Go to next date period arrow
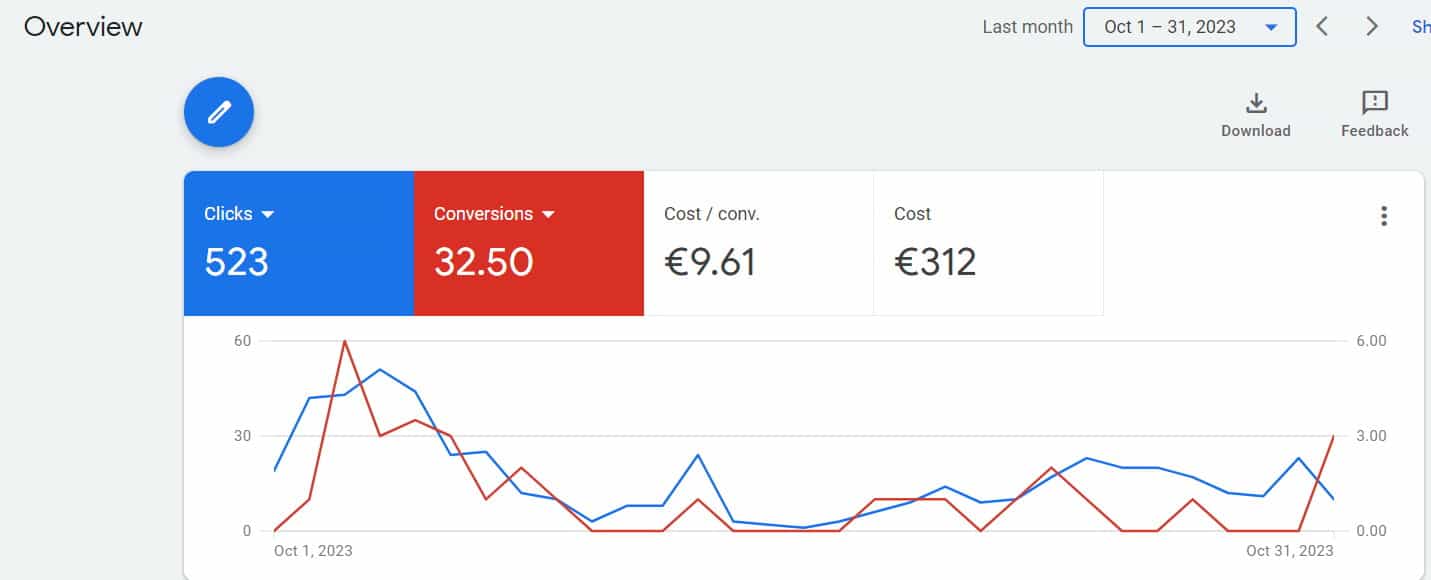Image resolution: width=1431 pixels, height=580 pixels. pyautogui.click(x=1372, y=27)
